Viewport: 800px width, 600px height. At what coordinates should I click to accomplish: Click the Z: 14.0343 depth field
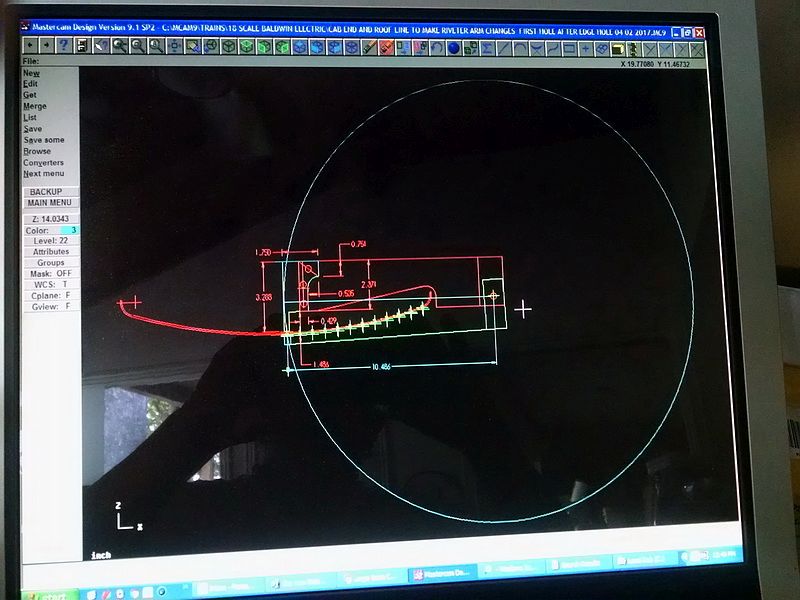[x=51, y=219]
